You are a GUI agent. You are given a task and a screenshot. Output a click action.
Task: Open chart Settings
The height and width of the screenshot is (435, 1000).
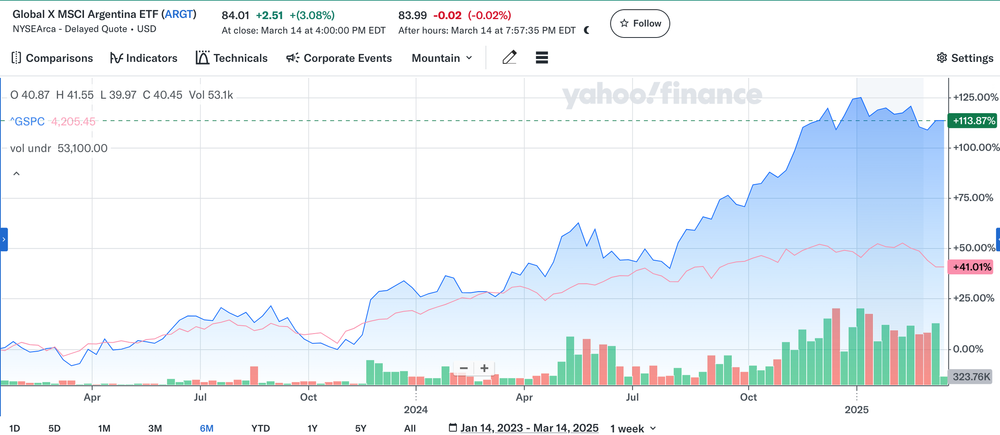tap(965, 58)
